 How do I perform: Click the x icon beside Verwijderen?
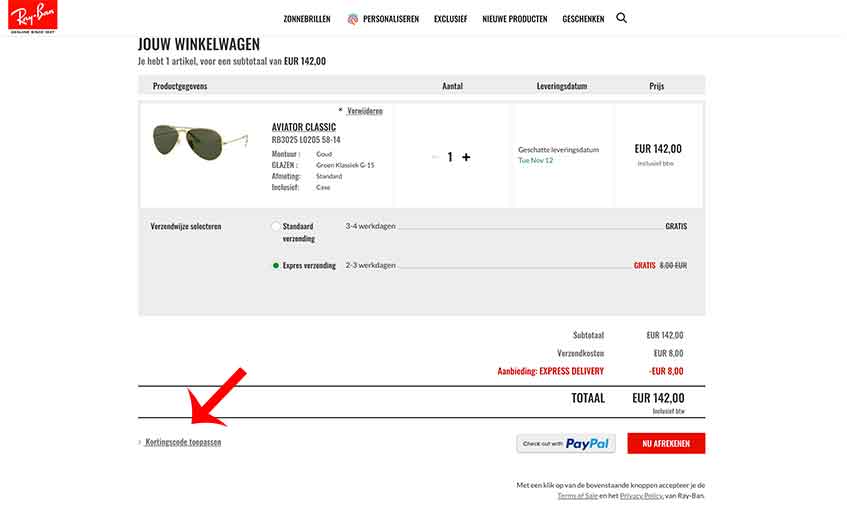[x=340, y=110]
